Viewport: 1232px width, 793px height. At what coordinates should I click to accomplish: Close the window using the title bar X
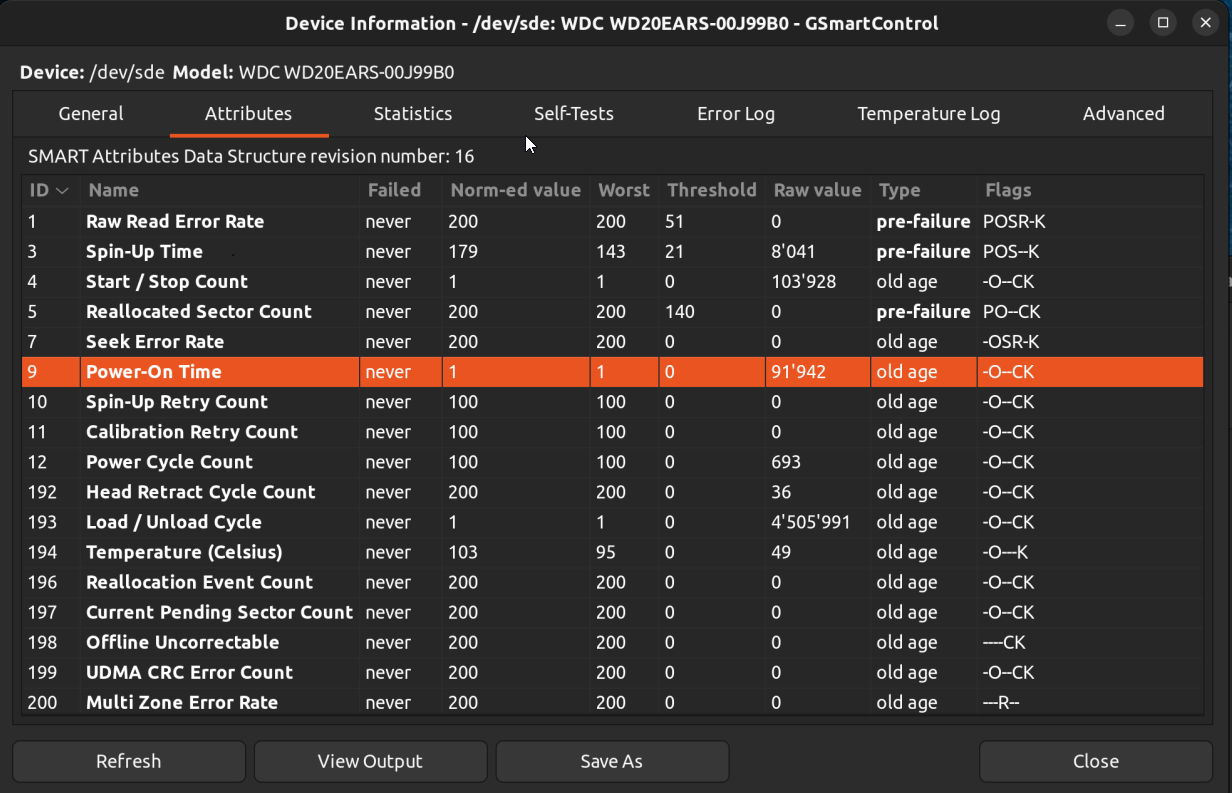(x=1204, y=23)
